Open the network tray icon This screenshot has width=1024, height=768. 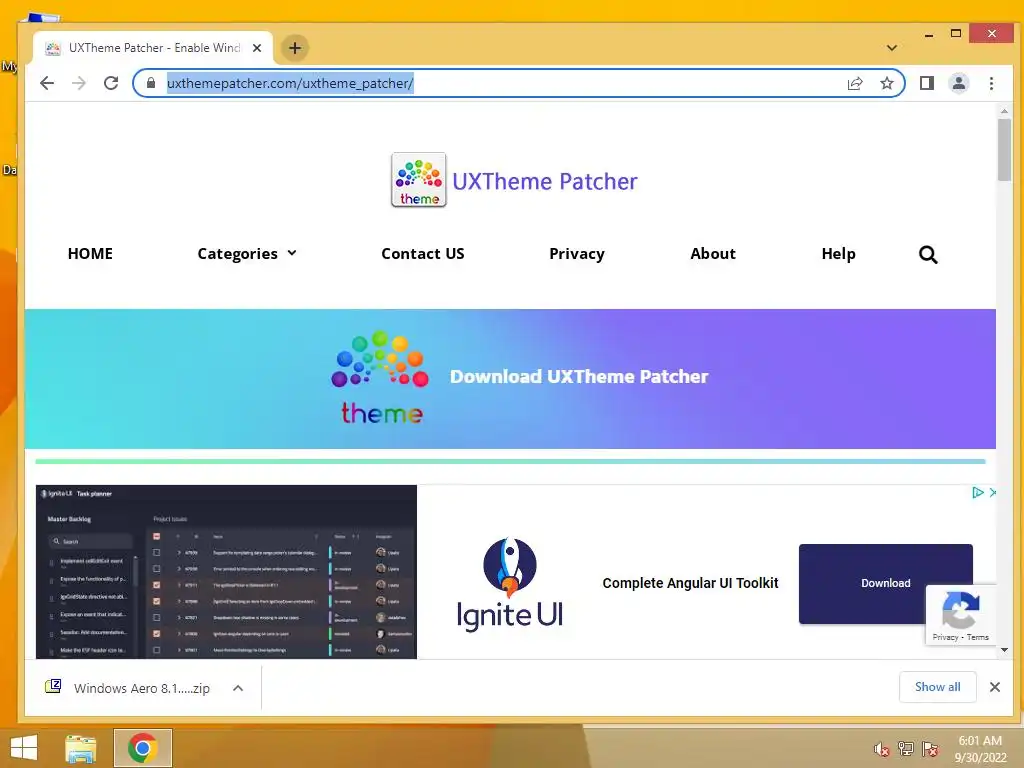point(905,749)
